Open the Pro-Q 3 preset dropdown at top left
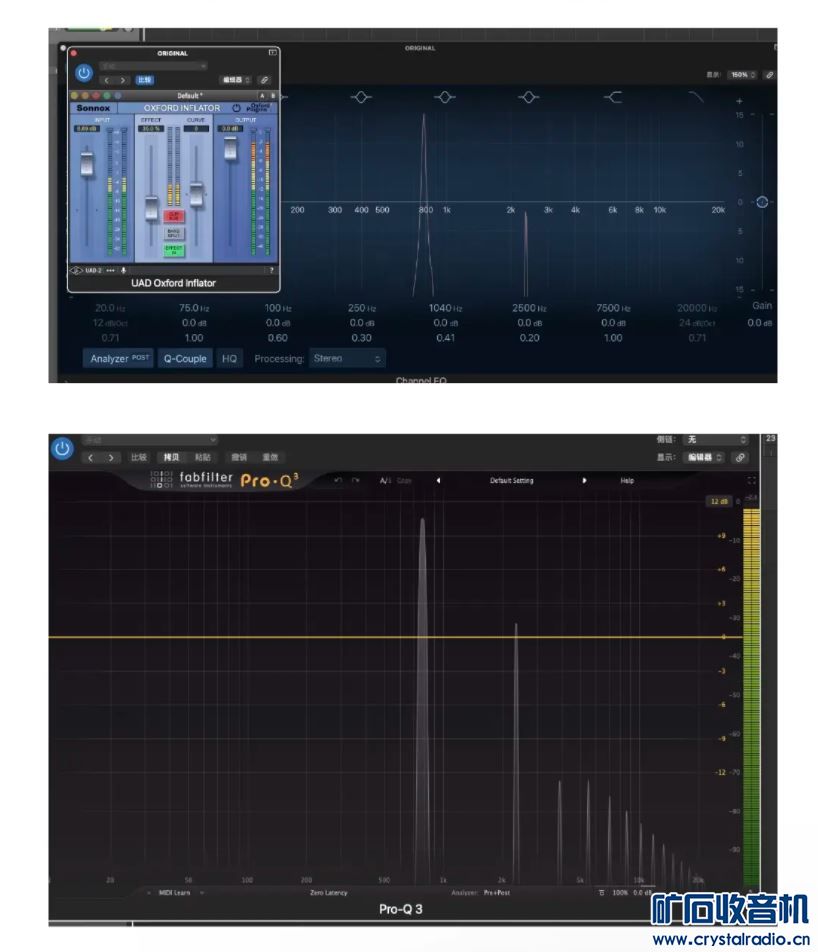818x952 pixels. [149, 440]
